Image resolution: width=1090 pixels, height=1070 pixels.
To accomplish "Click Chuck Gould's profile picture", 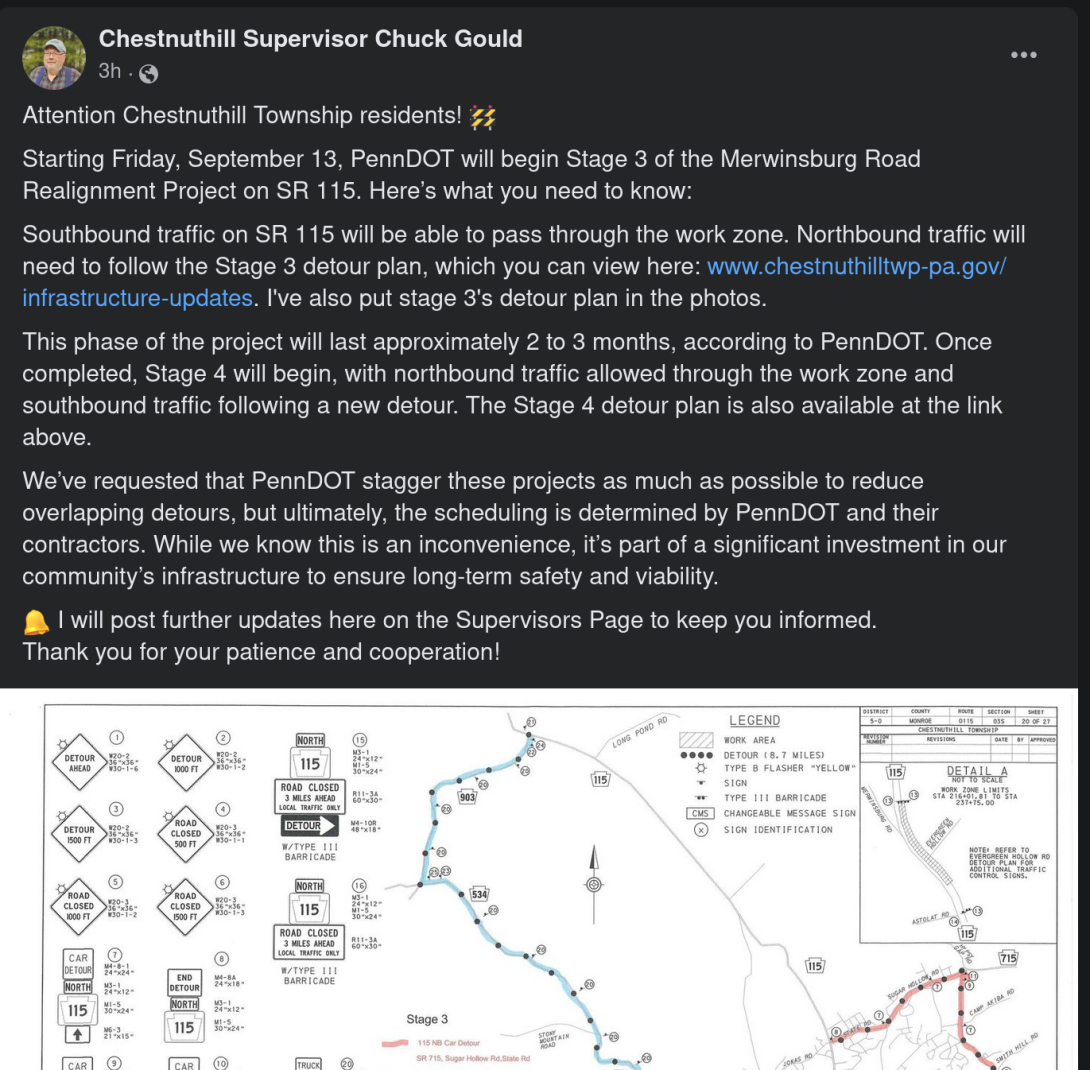I will click(54, 57).
